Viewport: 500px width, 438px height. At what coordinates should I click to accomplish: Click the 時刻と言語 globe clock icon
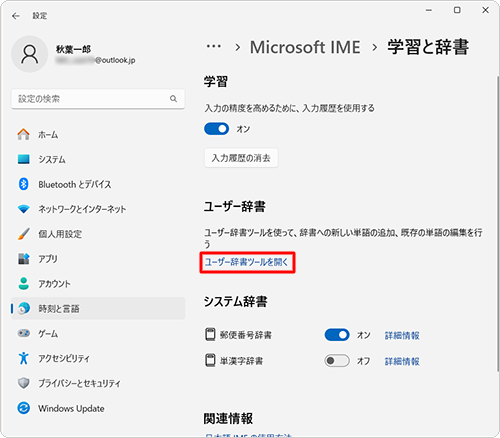click(x=24, y=308)
